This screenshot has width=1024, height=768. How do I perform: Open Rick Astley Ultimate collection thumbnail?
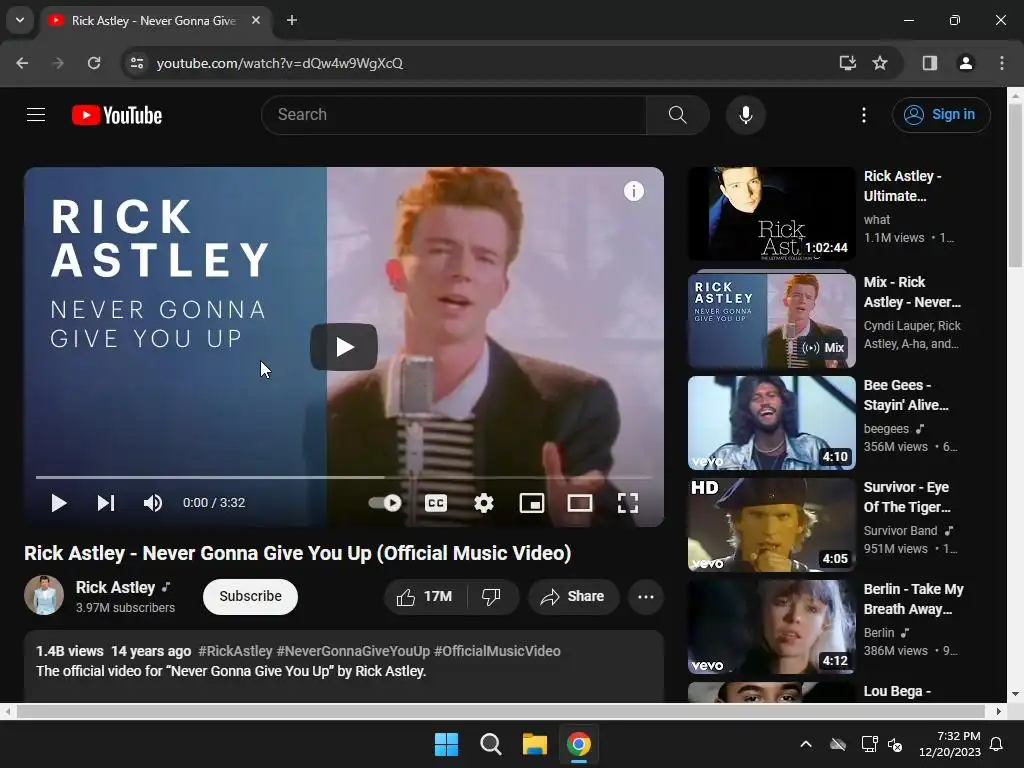pos(771,214)
